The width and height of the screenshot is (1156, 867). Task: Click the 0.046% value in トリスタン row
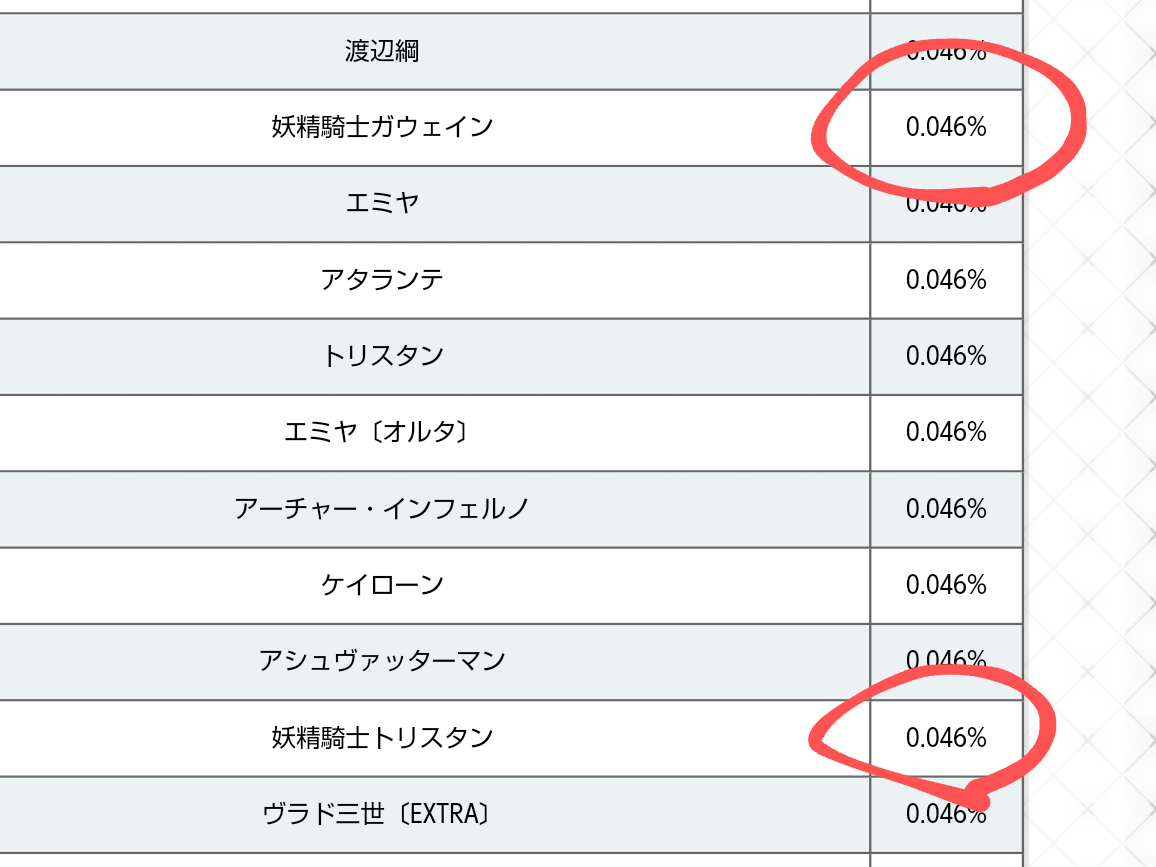[x=946, y=355]
